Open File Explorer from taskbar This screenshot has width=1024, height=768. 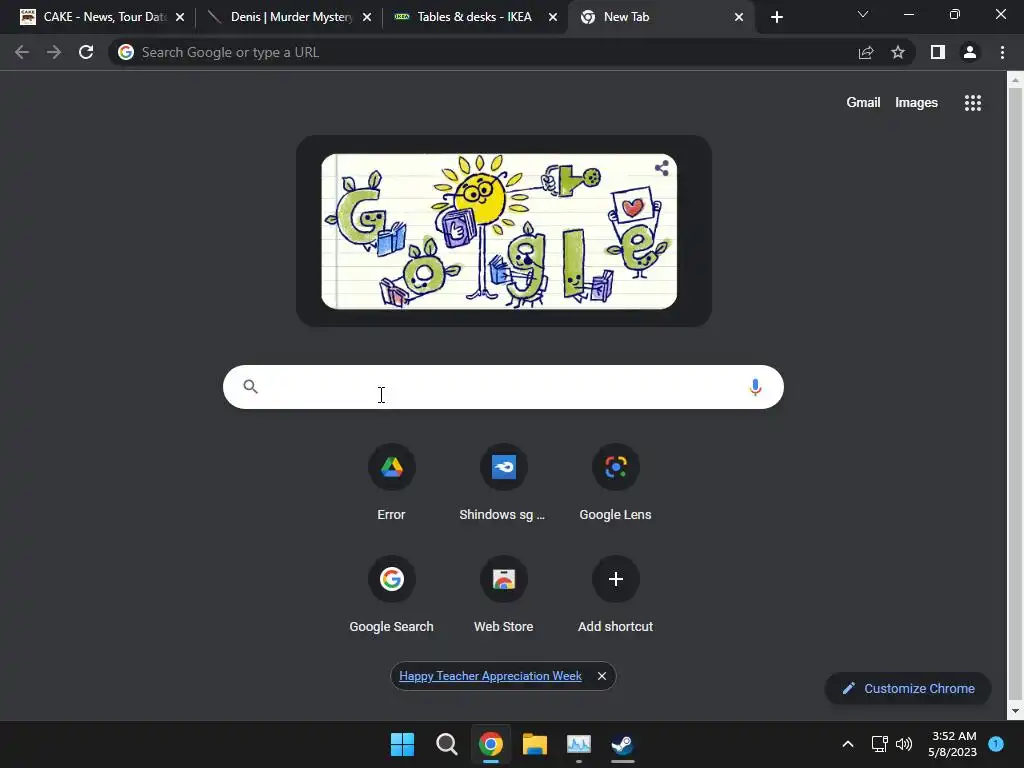tap(535, 744)
